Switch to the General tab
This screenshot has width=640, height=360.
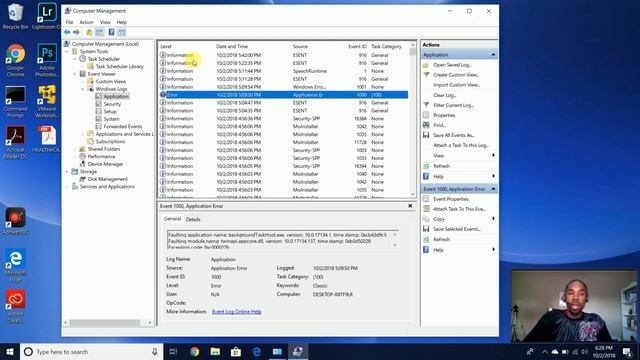tap(172, 219)
